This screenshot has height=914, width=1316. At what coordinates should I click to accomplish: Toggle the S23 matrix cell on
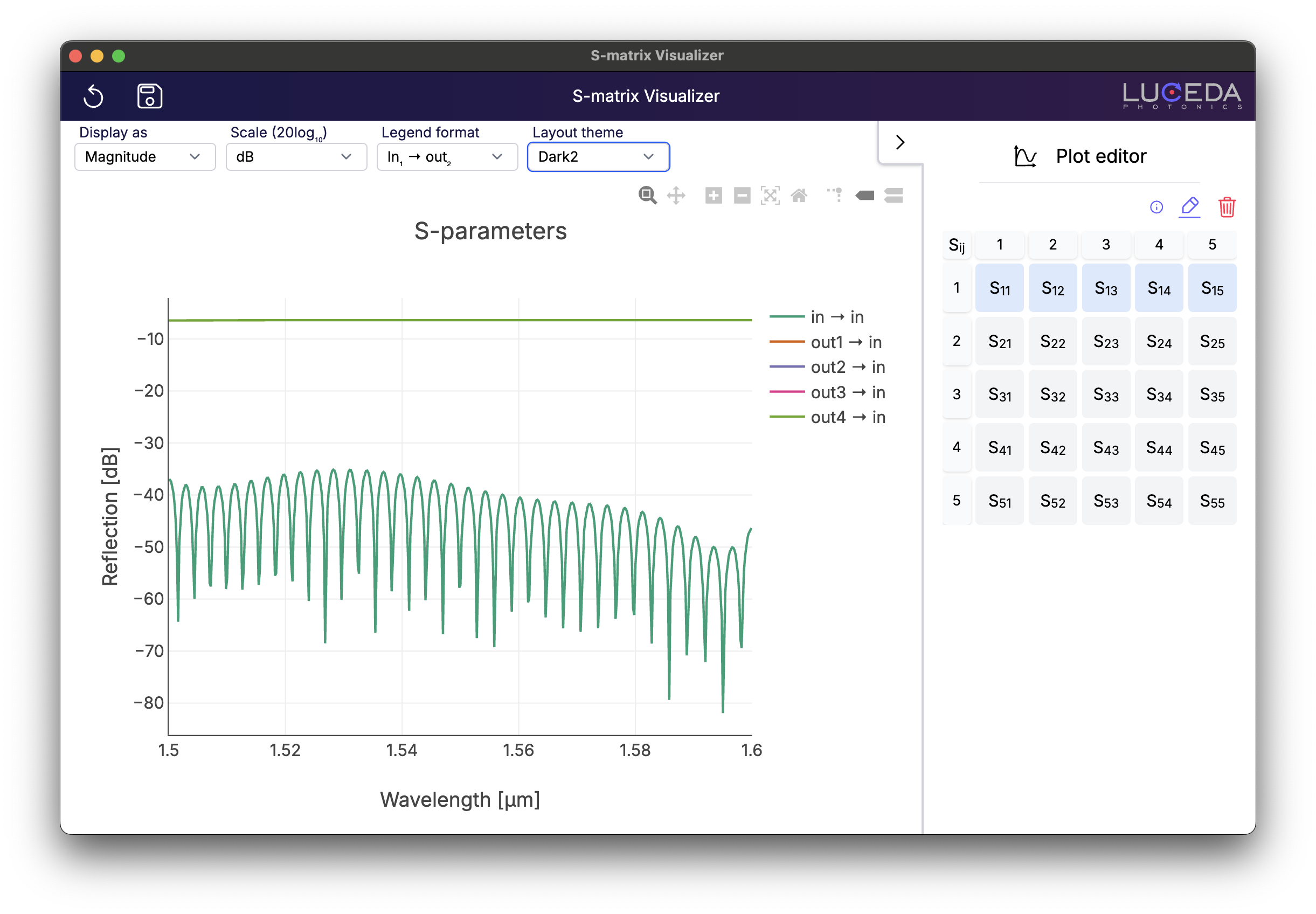click(1105, 341)
